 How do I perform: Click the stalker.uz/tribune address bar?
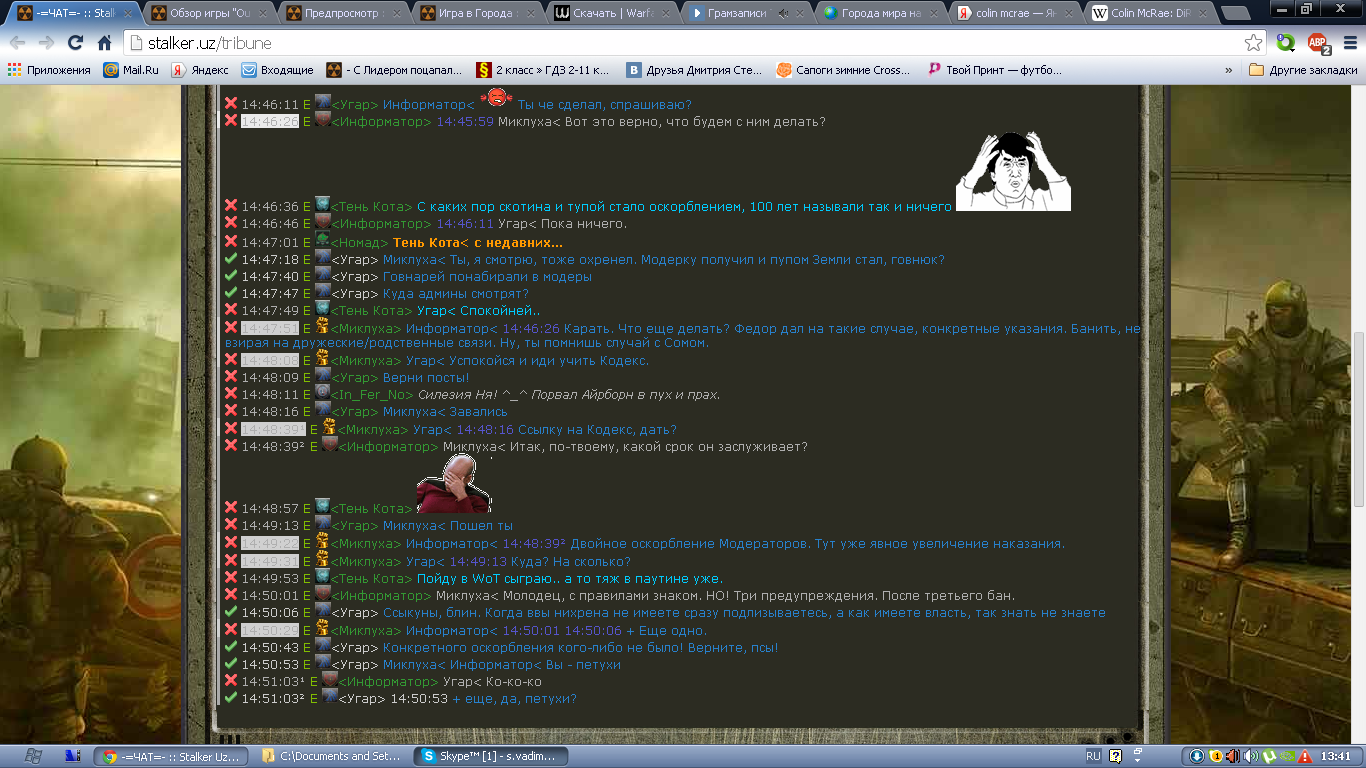680,43
